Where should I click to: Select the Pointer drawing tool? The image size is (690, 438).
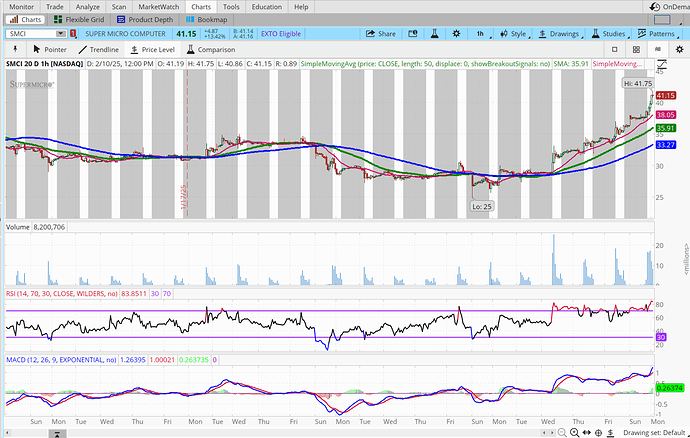pos(49,48)
